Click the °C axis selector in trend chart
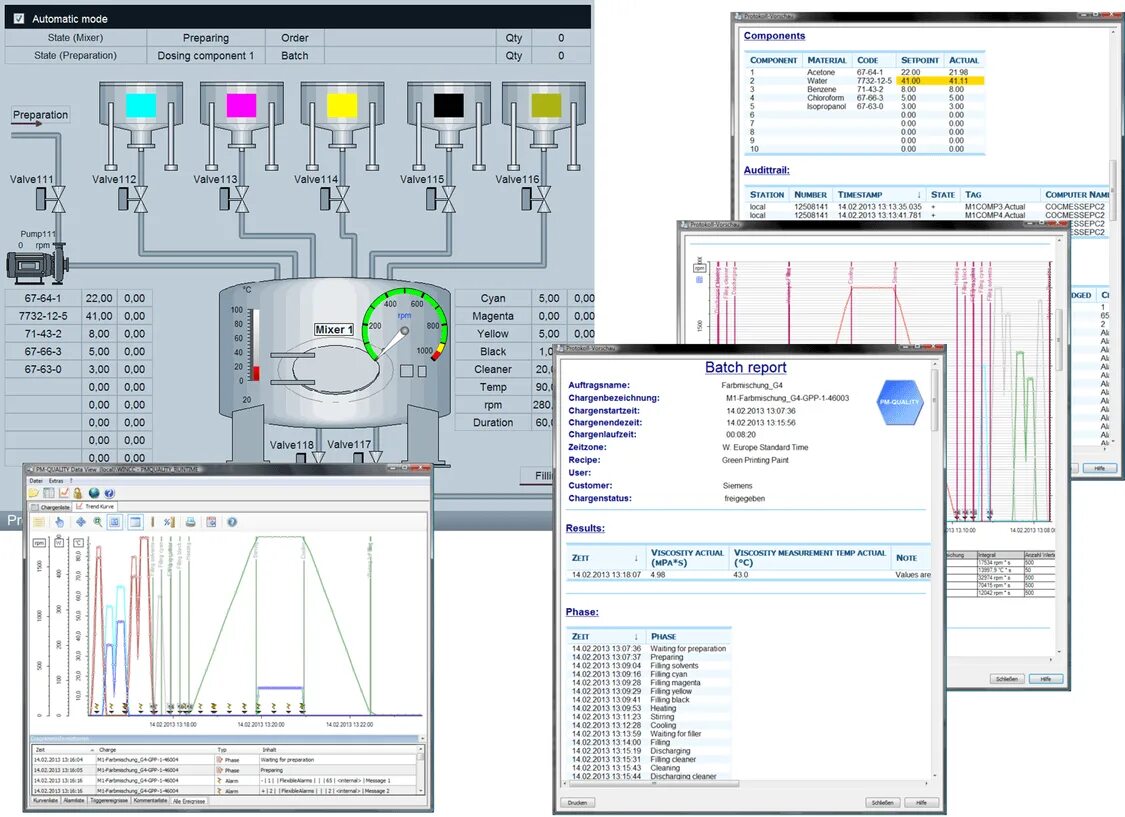This screenshot has height=817, width=1125. (x=78, y=542)
